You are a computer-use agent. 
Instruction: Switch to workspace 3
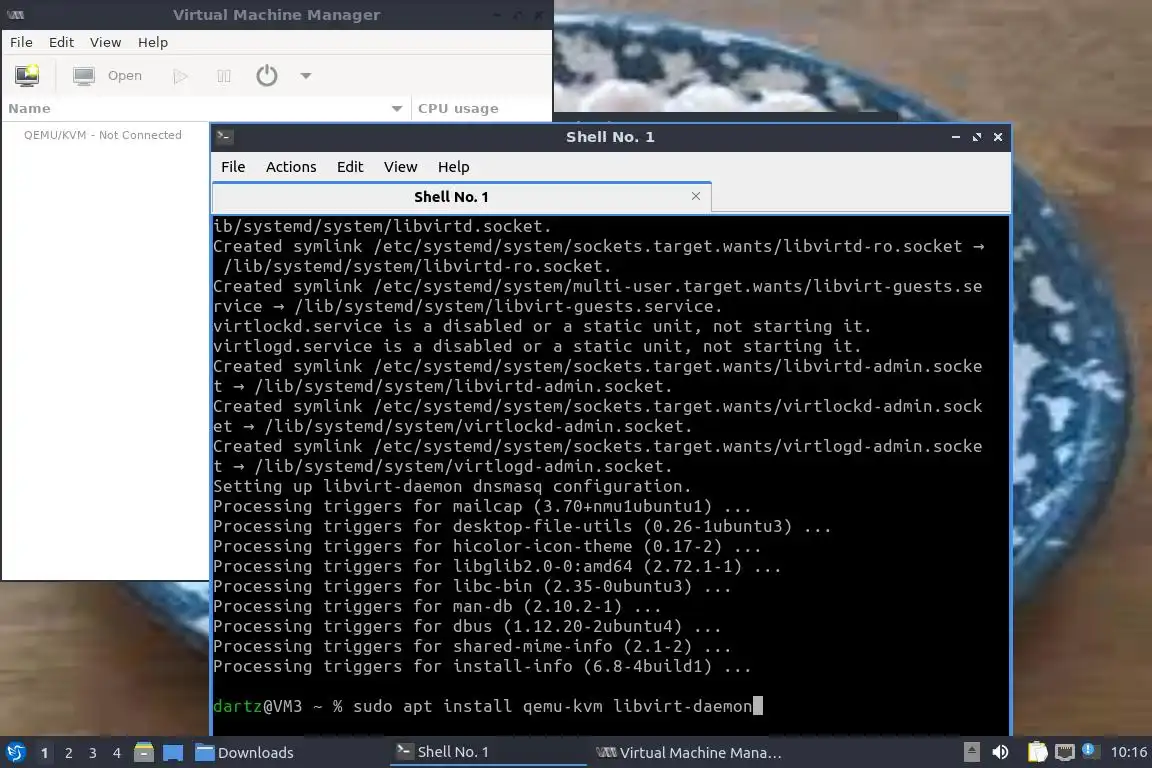tap(93, 753)
